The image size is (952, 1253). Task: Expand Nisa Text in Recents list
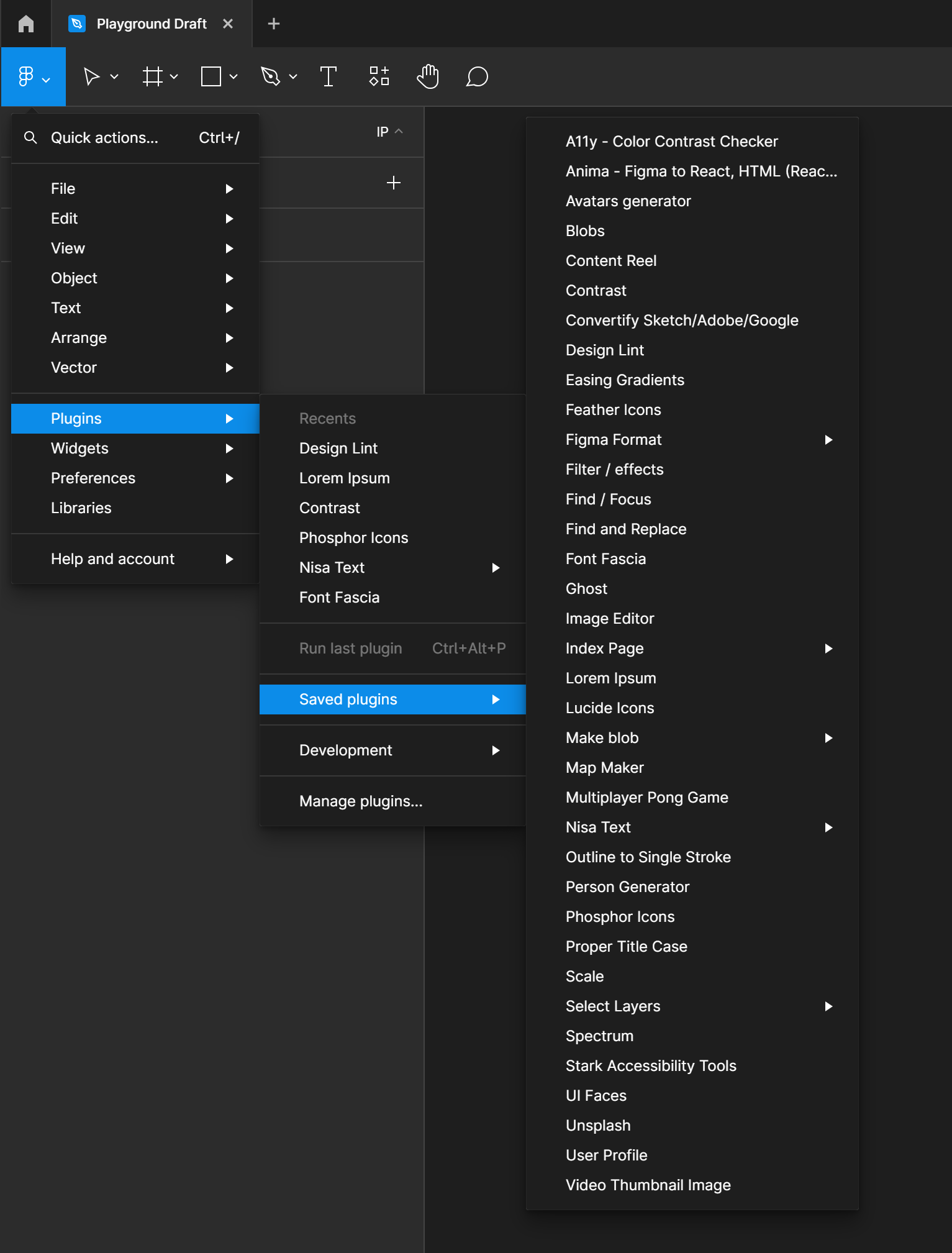(392, 567)
